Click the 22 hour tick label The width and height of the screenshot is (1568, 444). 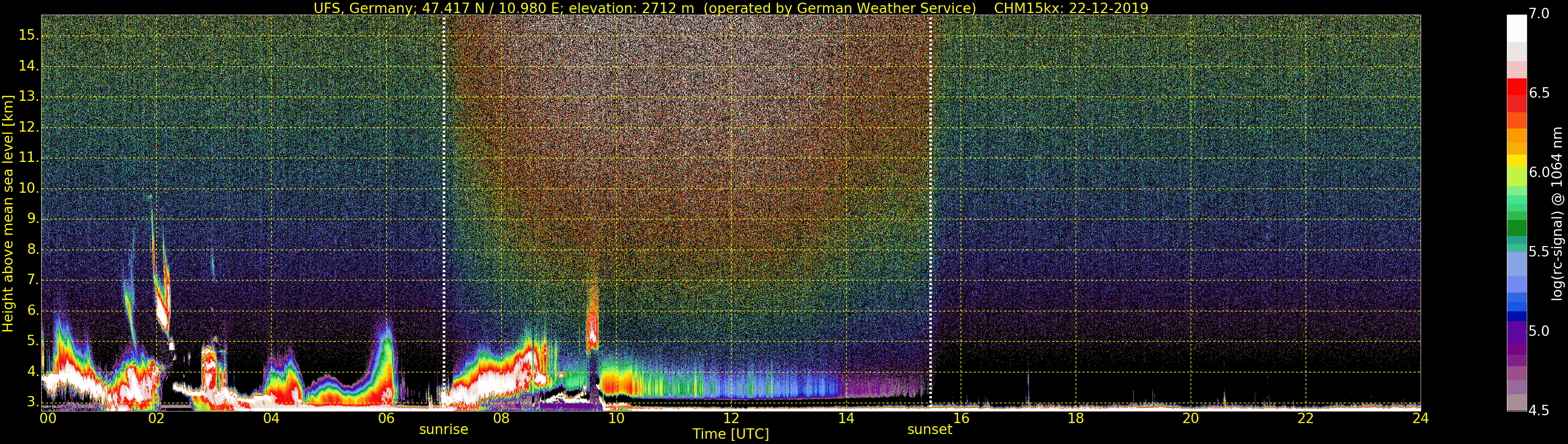1306,418
